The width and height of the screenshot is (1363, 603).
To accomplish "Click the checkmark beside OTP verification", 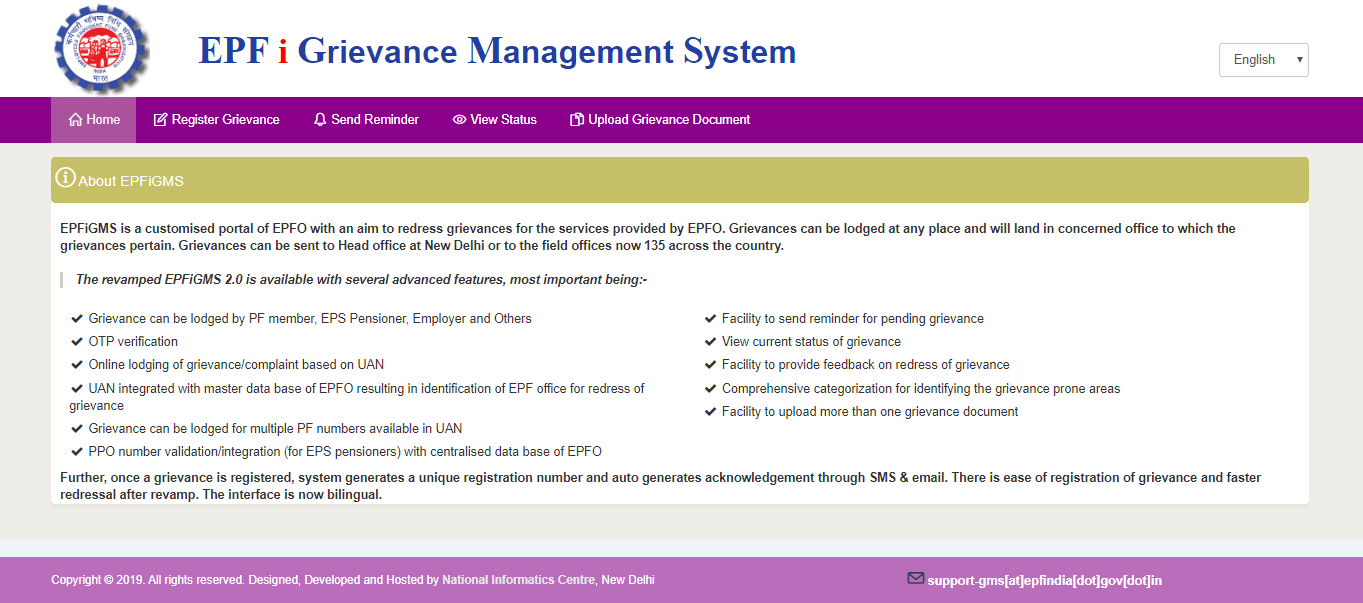I will [x=77, y=342].
